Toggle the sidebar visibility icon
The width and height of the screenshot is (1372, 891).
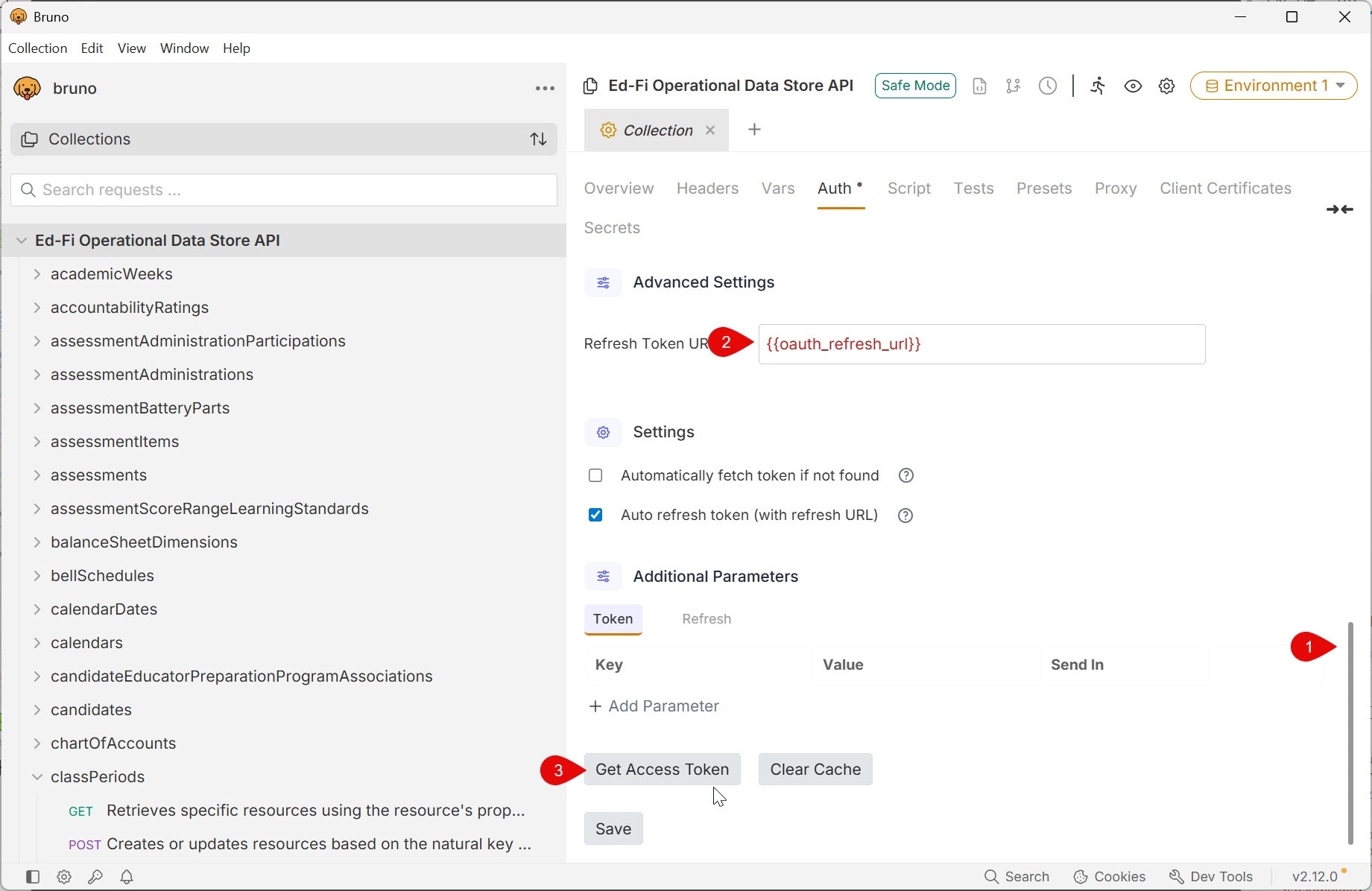[33, 877]
